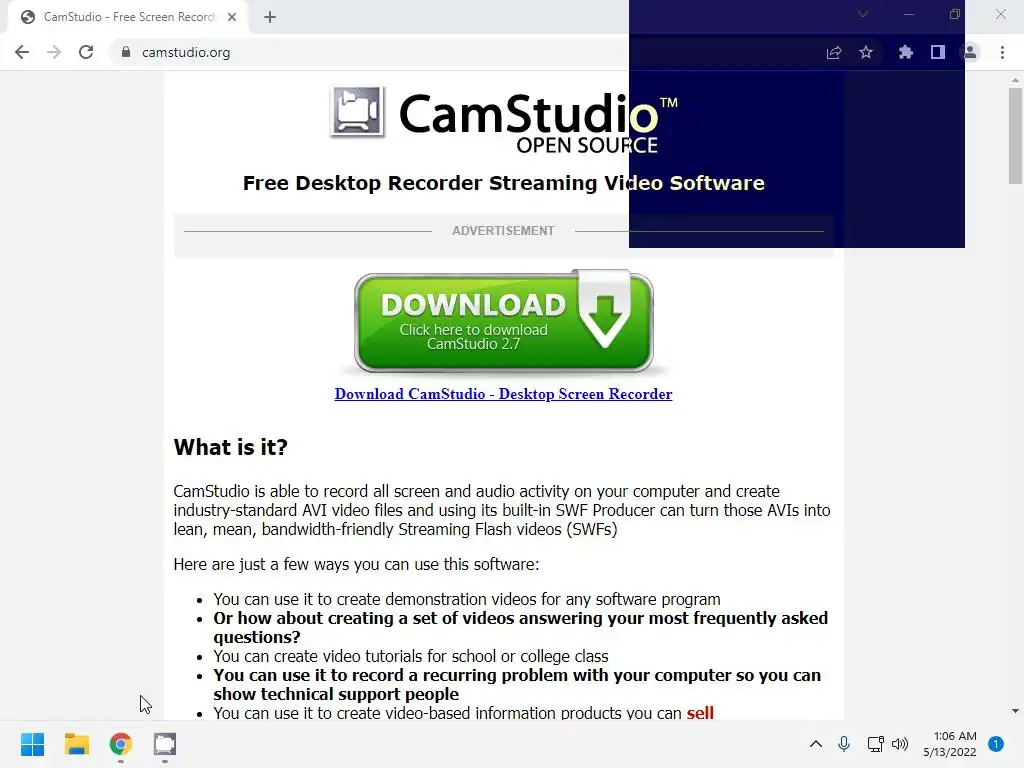This screenshot has height=768, width=1024.
Task: Click the network display tray icon
Action: [875, 744]
